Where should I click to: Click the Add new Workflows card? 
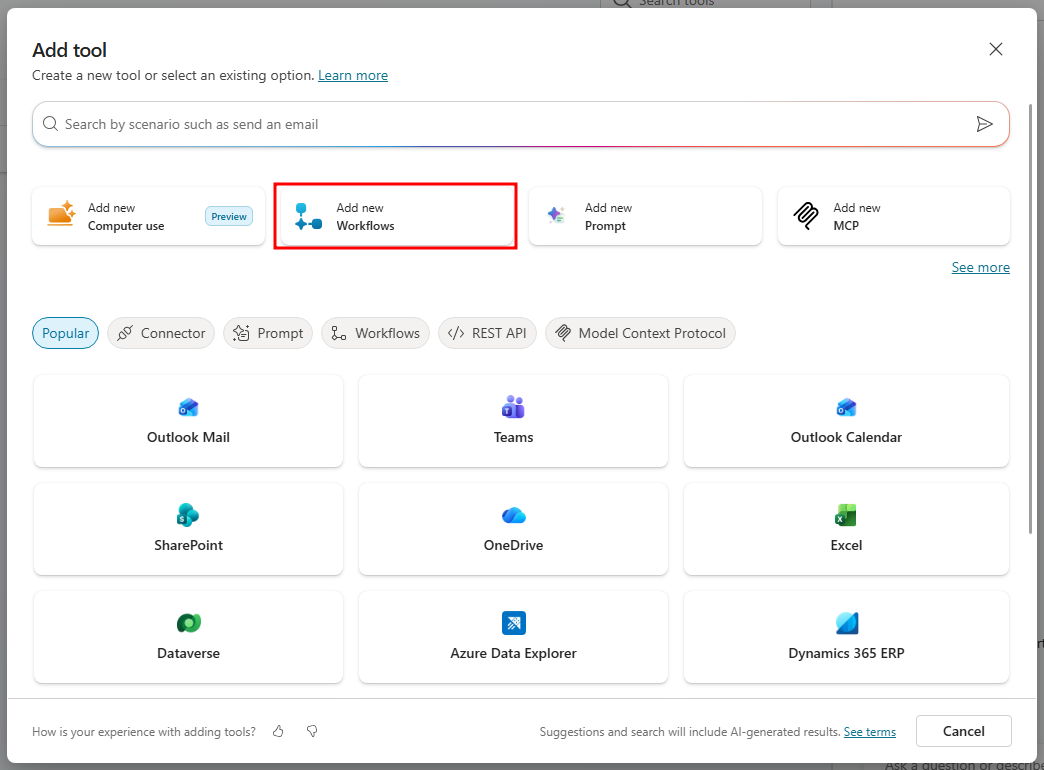click(x=397, y=216)
